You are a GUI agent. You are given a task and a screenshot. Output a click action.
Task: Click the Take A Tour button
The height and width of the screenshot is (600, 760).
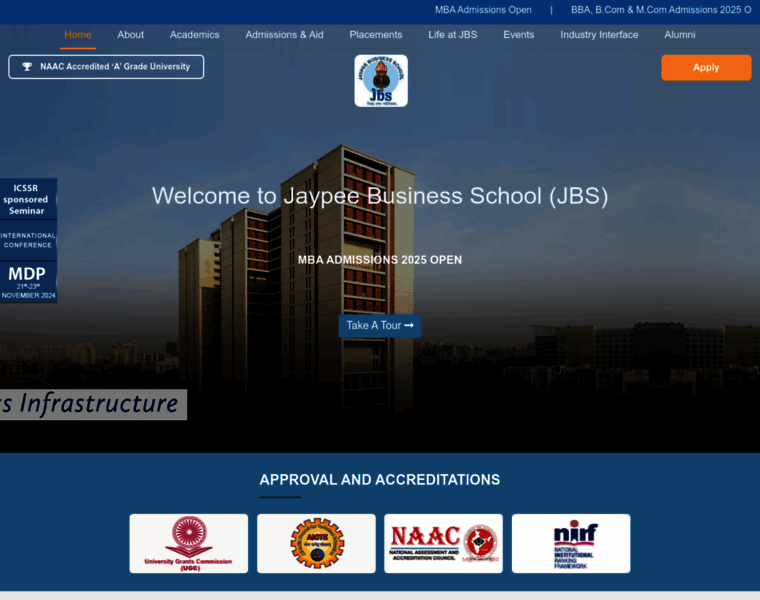click(380, 326)
